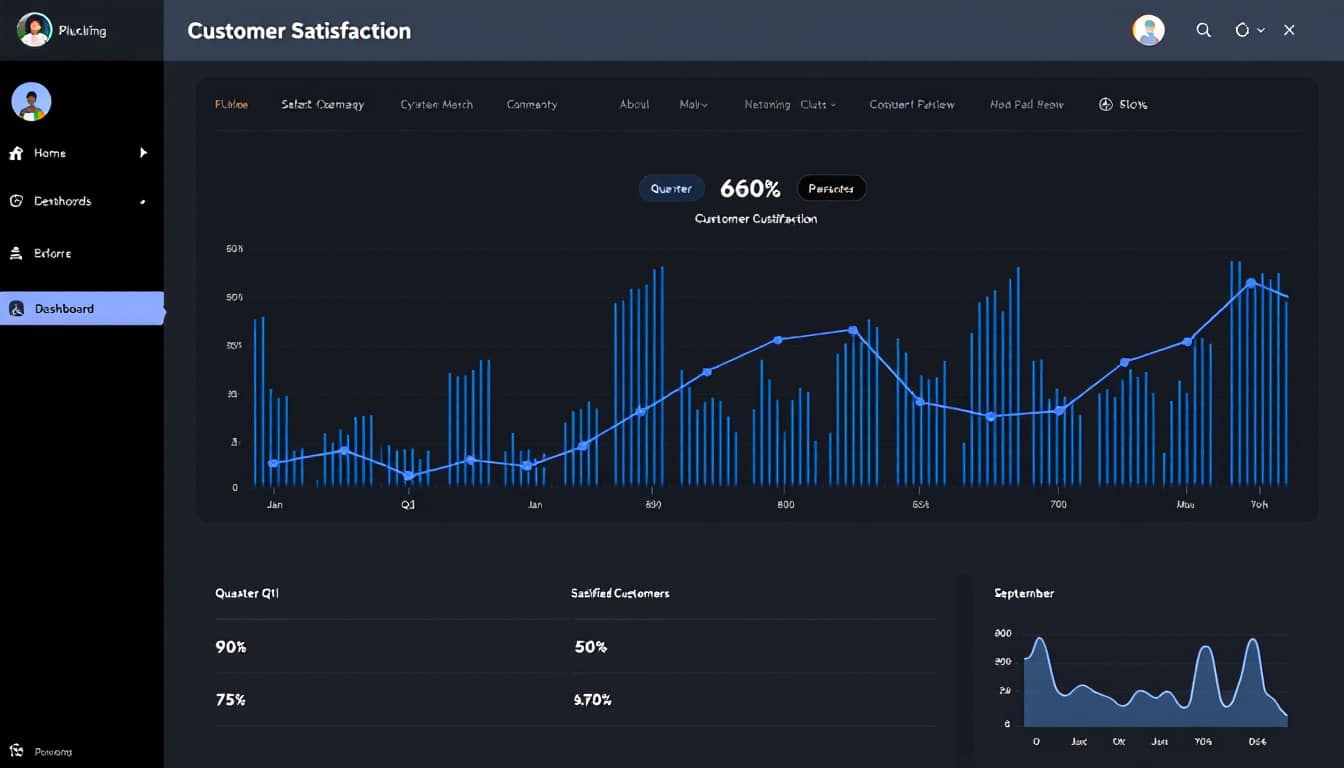Image resolution: width=1344 pixels, height=768 pixels.
Task: Click the Q1 axis label under chart
Action: point(408,505)
